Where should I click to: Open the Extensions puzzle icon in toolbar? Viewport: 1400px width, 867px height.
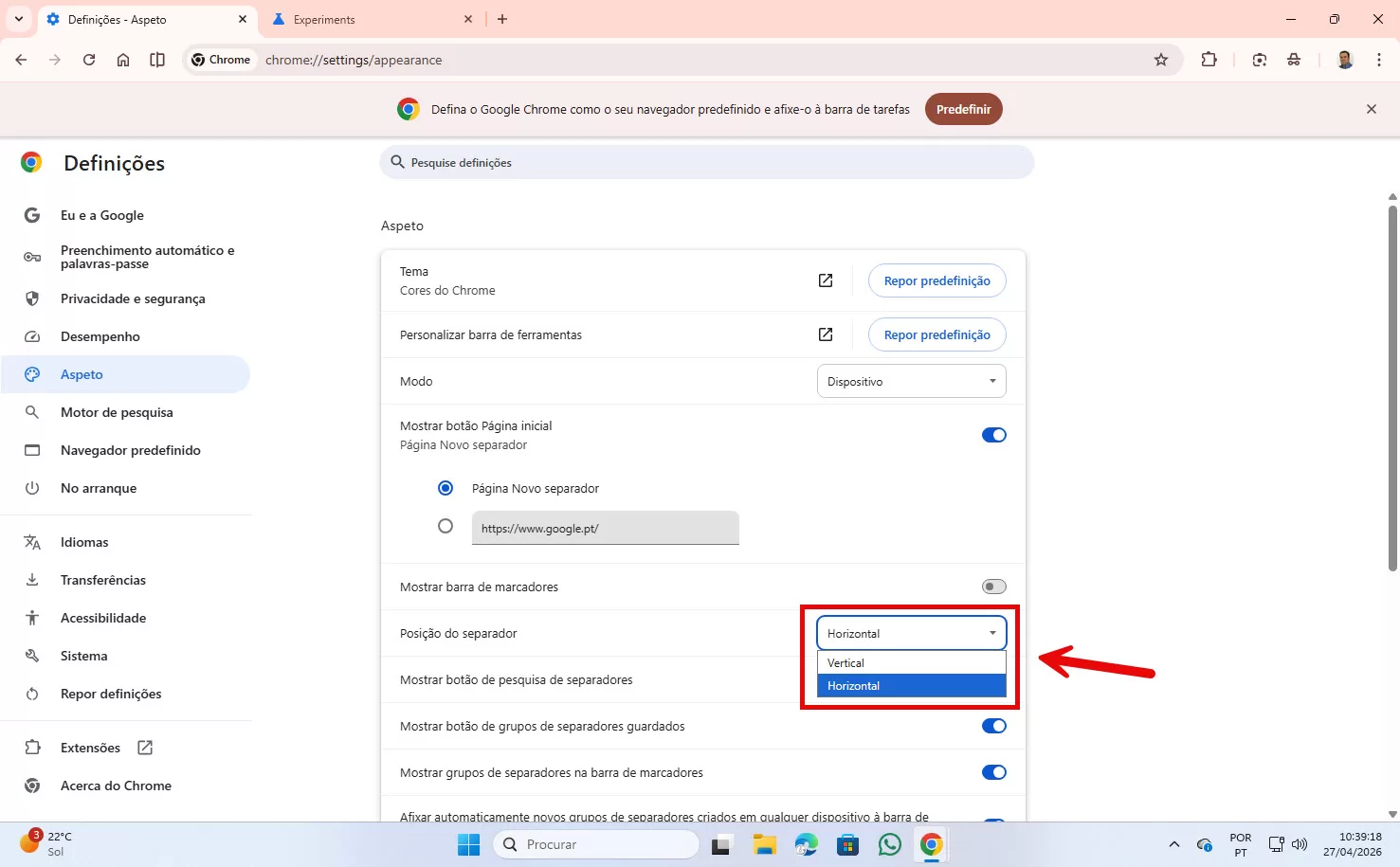point(1209,60)
